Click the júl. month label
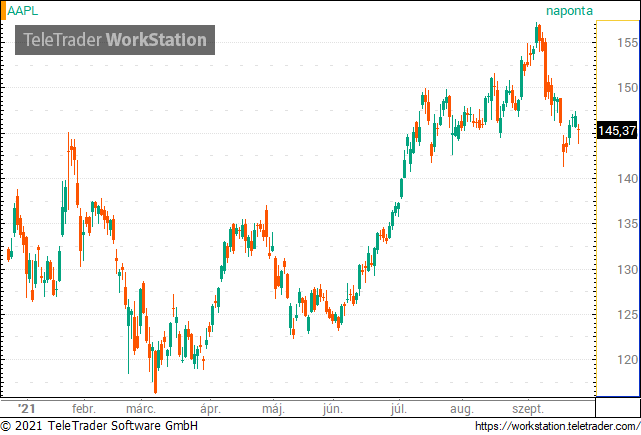Viewport: 641px width, 435px height. 399,408
